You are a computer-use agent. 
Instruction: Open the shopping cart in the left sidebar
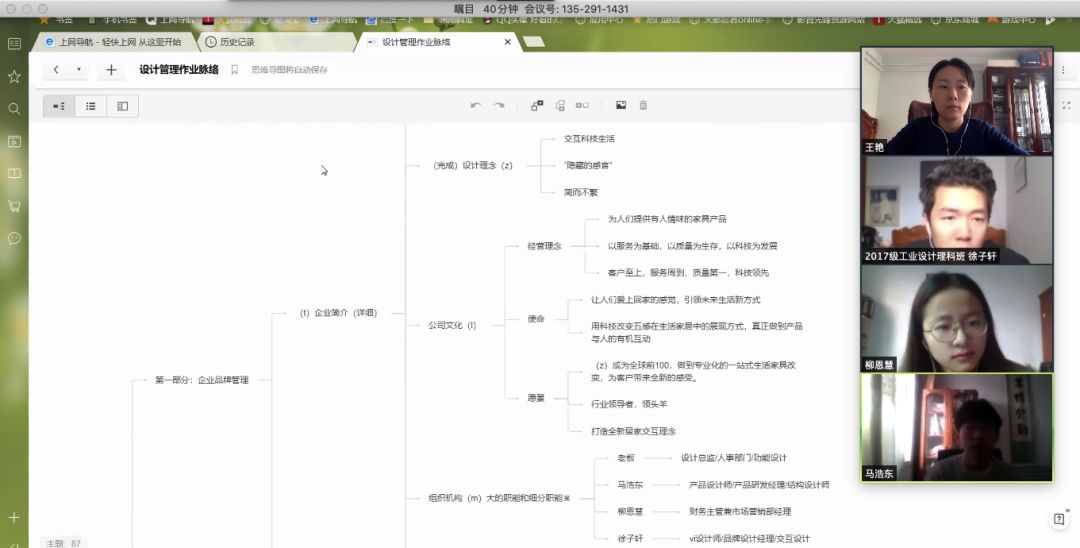14,206
